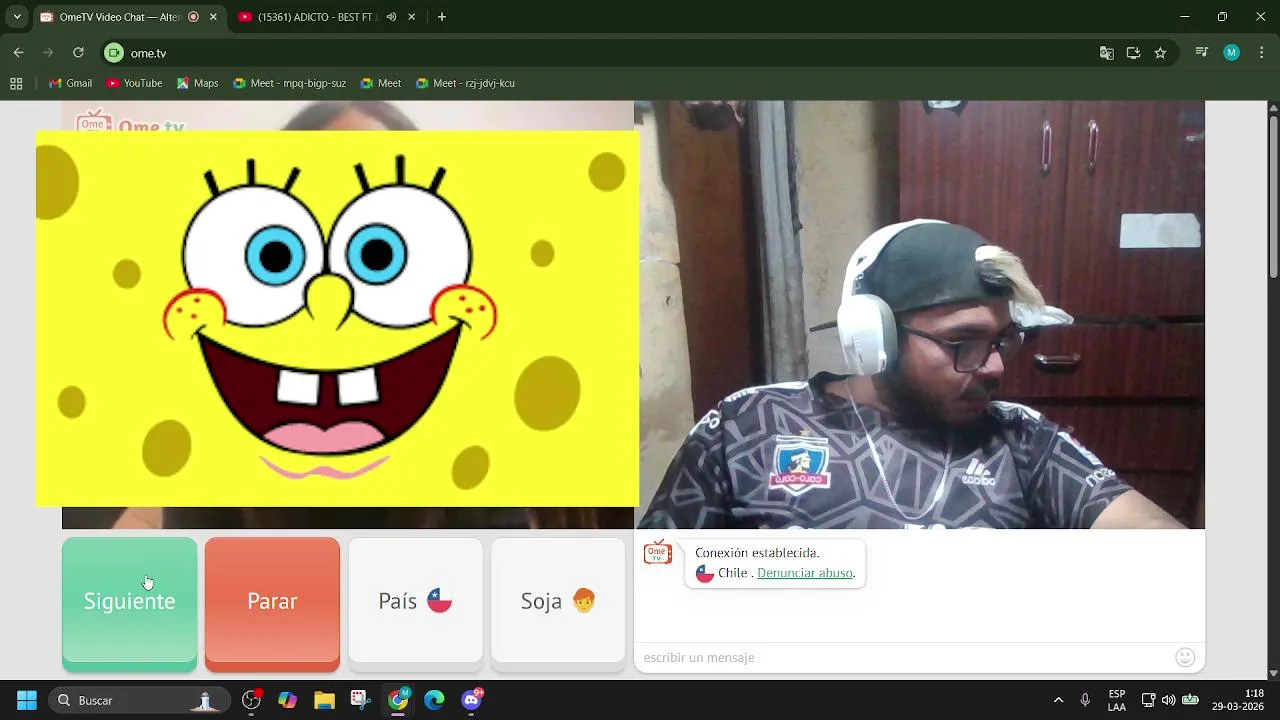
Task: Open the network tray icon
Action: click(x=1148, y=700)
